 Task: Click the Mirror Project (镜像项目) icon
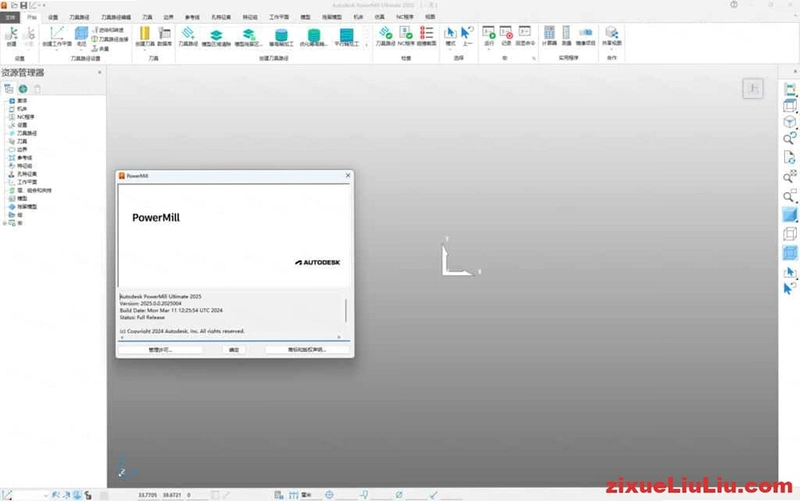(x=585, y=34)
